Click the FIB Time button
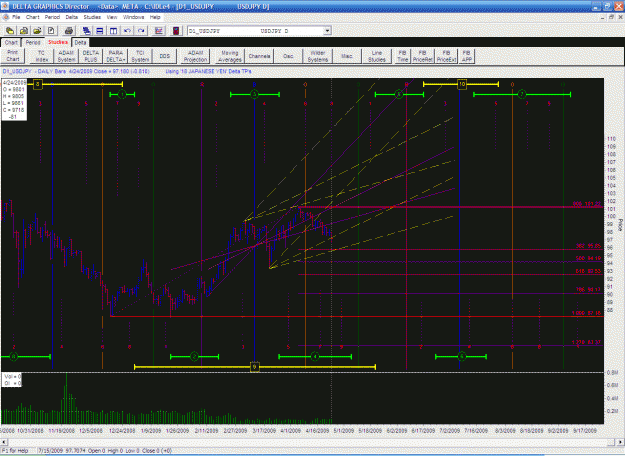 tap(403, 56)
